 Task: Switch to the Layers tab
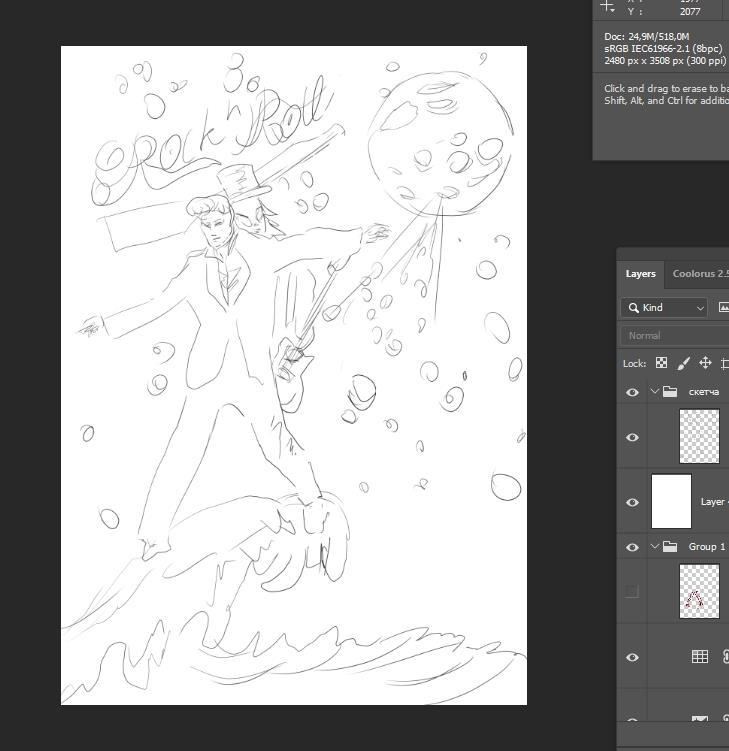pos(641,274)
